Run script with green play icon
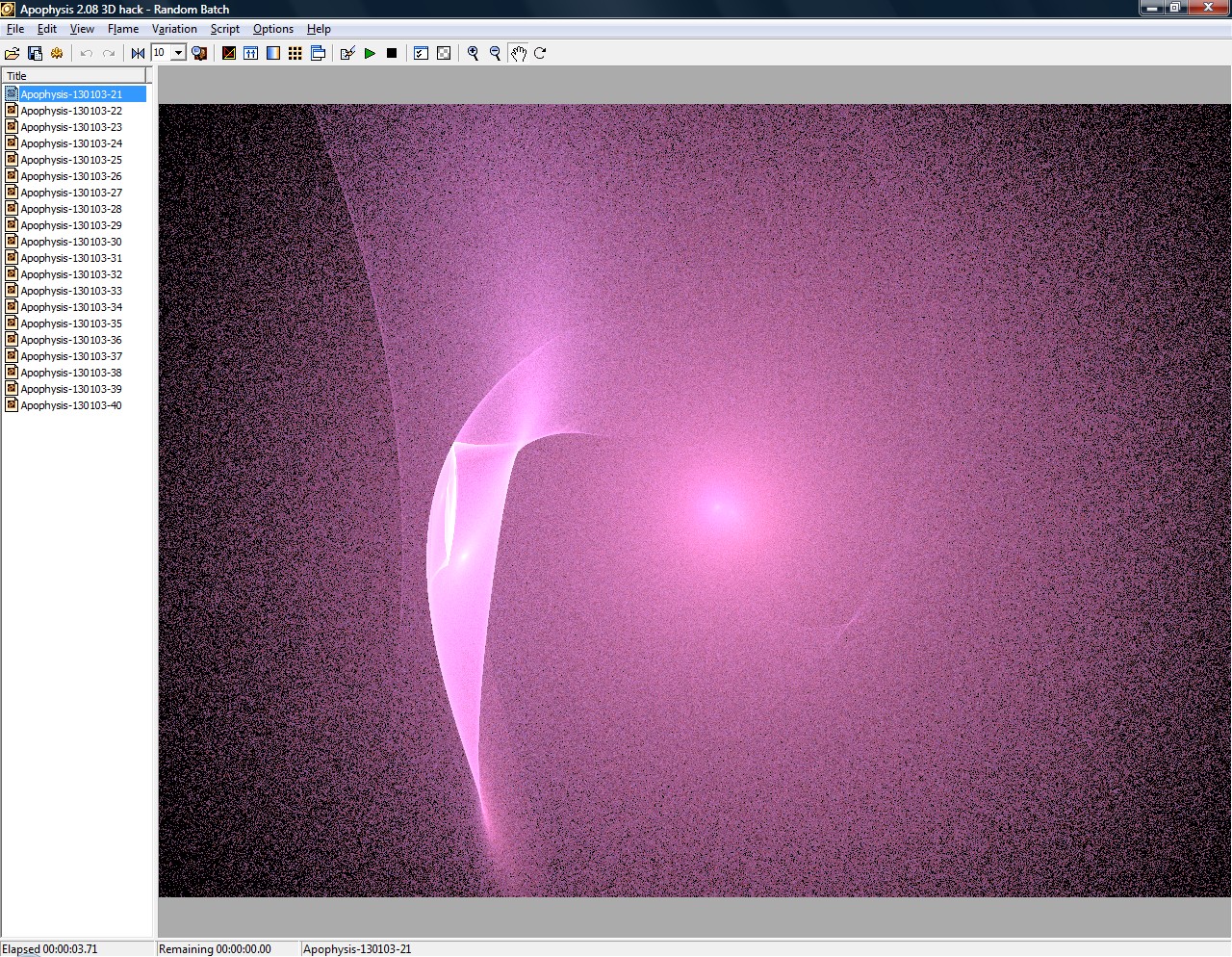The image size is (1232, 957). click(x=370, y=53)
